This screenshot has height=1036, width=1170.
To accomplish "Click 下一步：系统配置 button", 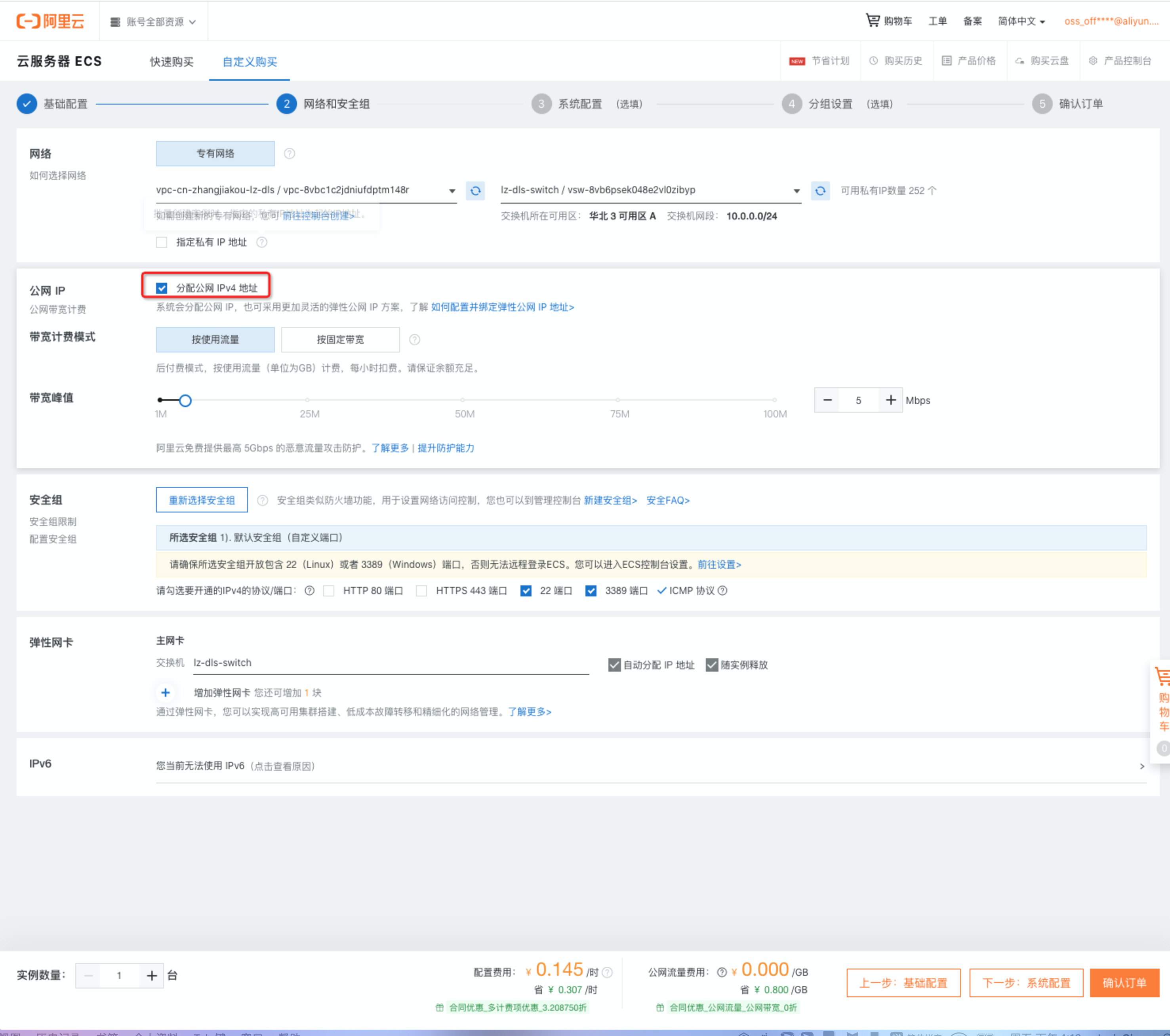I will pos(1025,982).
